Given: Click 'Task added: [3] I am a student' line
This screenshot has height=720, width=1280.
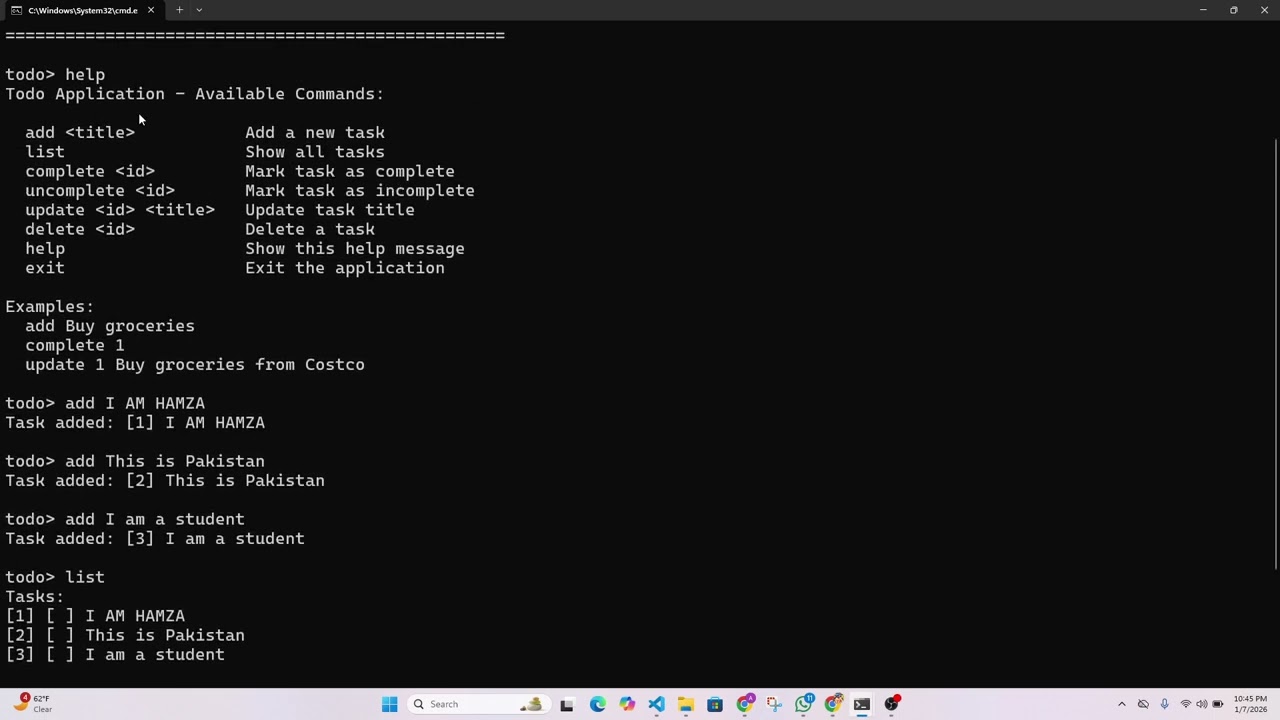Looking at the screenshot, I should click(x=155, y=538).
